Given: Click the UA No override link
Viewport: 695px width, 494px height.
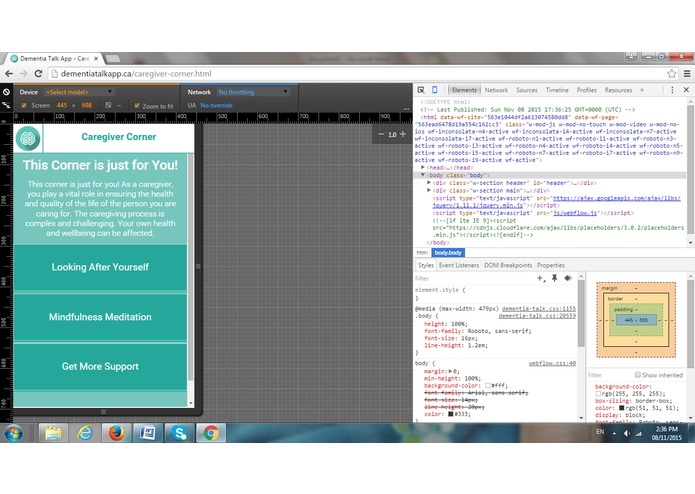Looking at the screenshot, I should pyautogui.click(x=216, y=105).
